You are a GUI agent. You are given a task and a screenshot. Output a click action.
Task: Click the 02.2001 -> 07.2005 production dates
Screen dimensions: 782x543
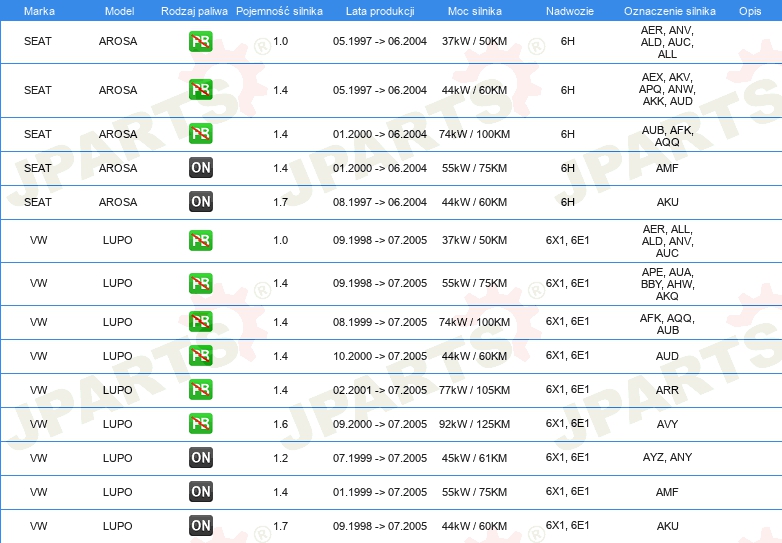coord(380,390)
